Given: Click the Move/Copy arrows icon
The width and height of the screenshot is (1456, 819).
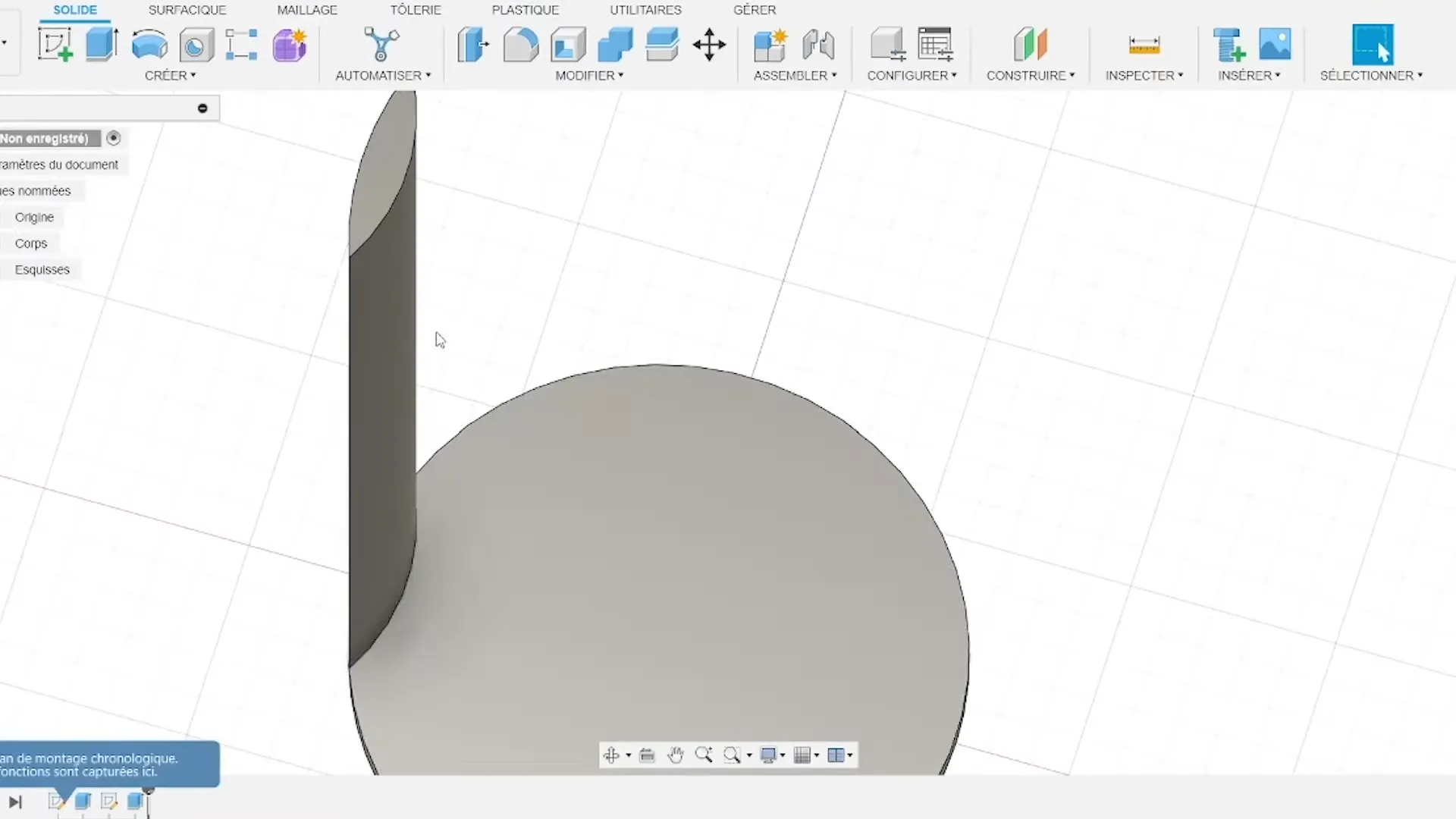Looking at the screenshot, I should (709, 45).
